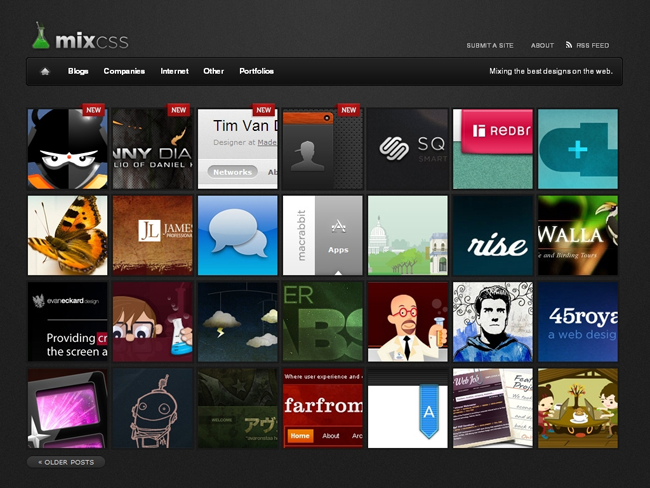Screen dimensions: 650x488
Task: Select the Internet category
Action: 174,71
